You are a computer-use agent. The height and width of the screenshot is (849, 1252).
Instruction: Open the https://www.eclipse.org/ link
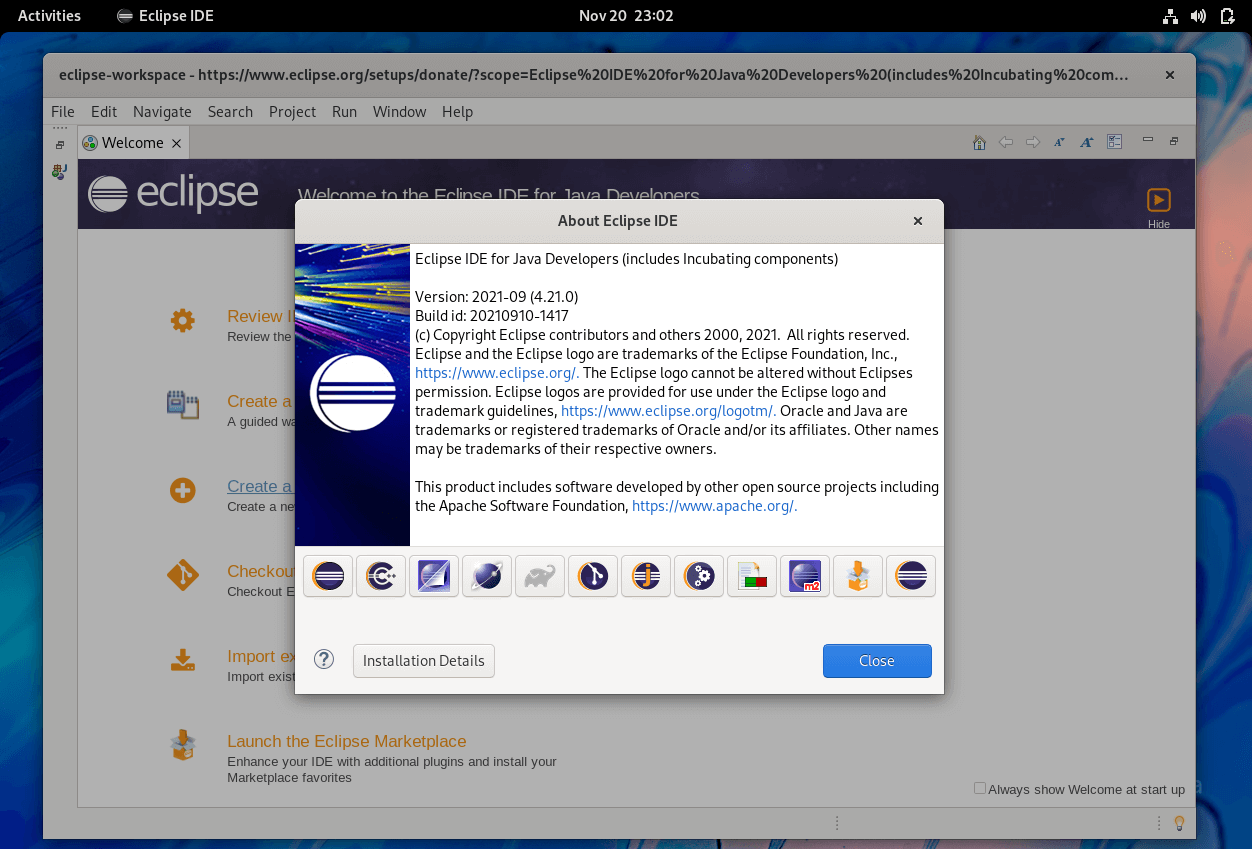497,373
